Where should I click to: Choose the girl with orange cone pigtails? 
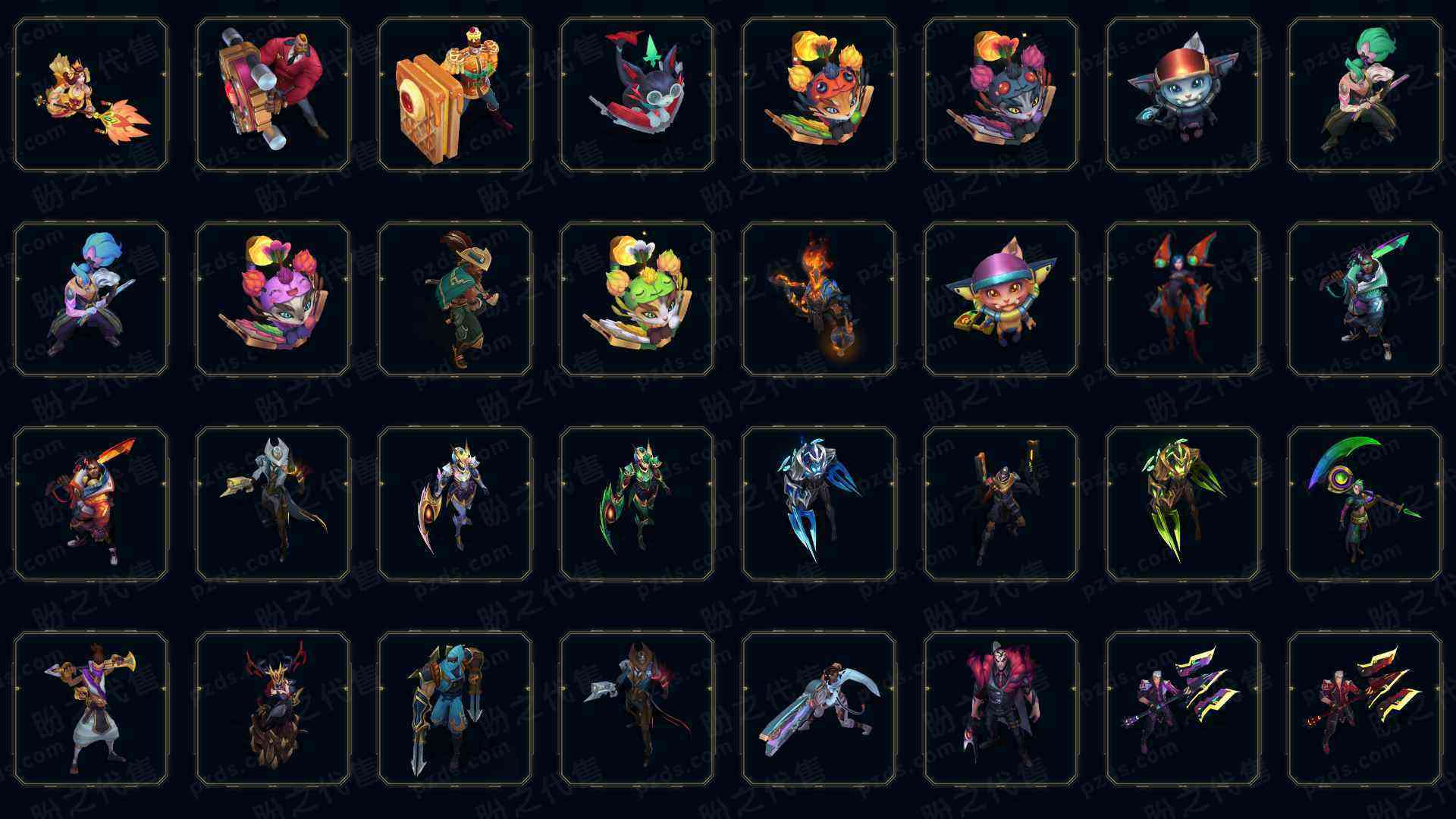click(1183, 299)
